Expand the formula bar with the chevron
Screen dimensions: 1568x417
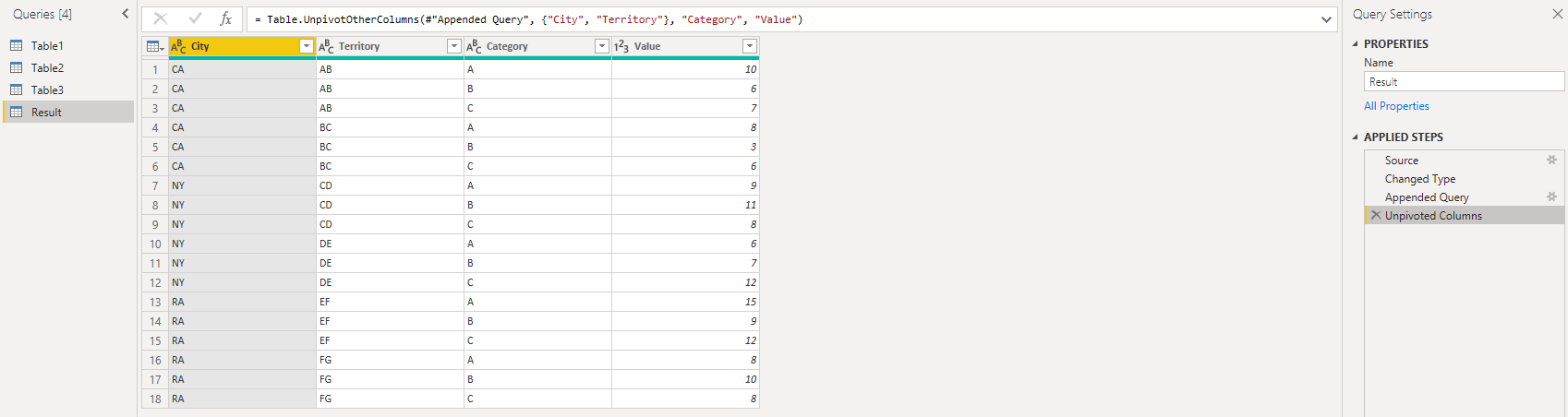tap(1326, 19)
